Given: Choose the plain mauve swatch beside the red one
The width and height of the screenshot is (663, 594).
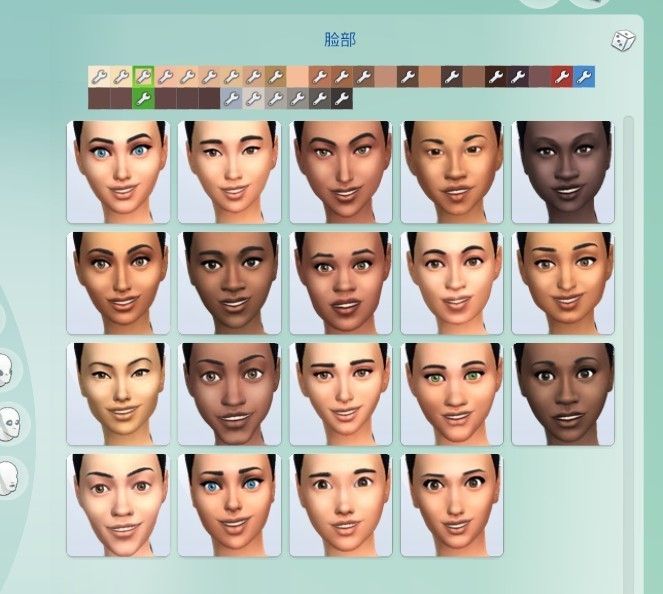Looking at the screenshot, I should [x=540, y=77].
